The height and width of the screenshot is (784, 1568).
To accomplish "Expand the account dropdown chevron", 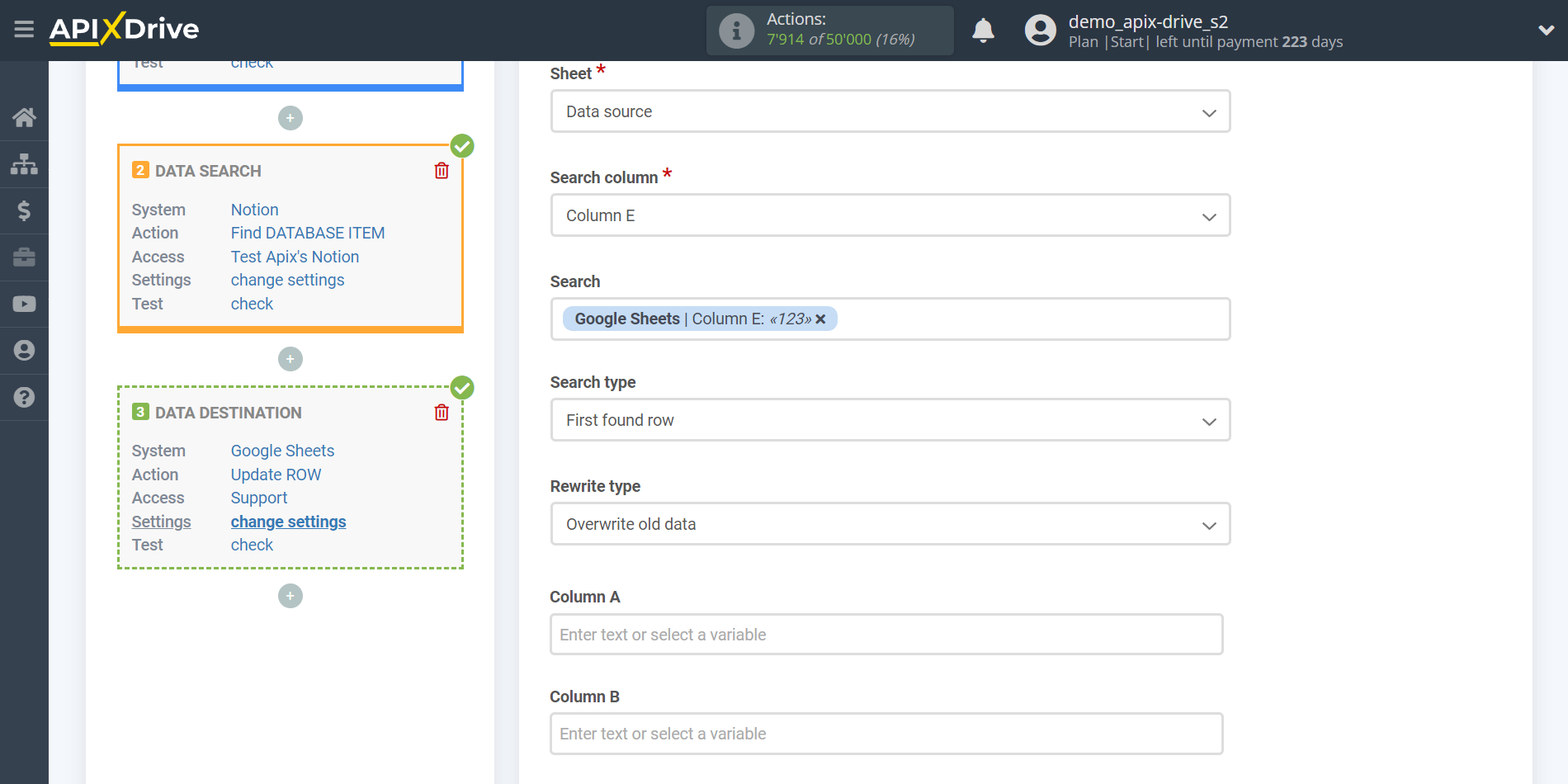I will [x=1546, y=31].
